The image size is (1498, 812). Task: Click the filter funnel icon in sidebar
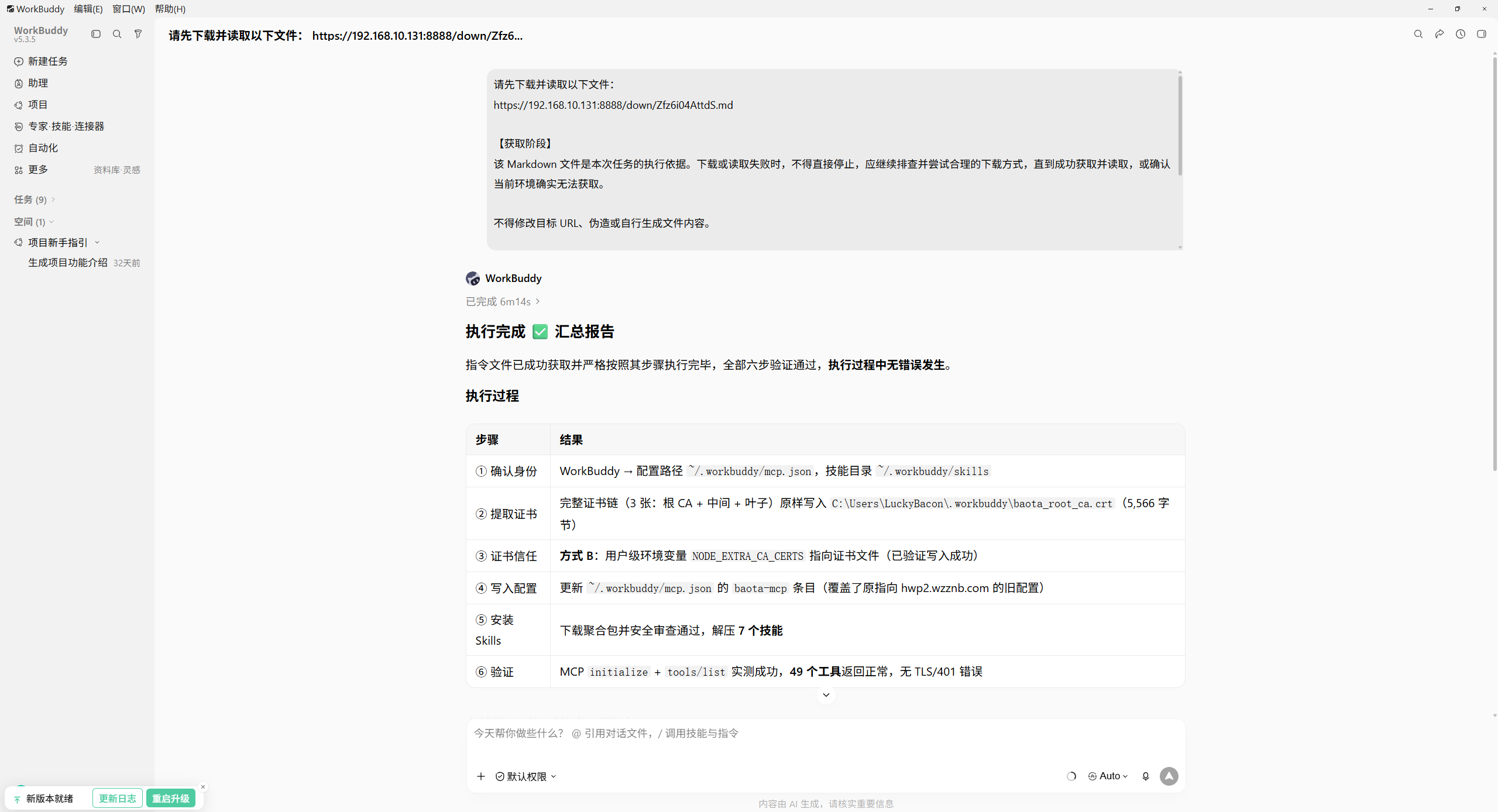pyautogui.click(x=138, y=34)
